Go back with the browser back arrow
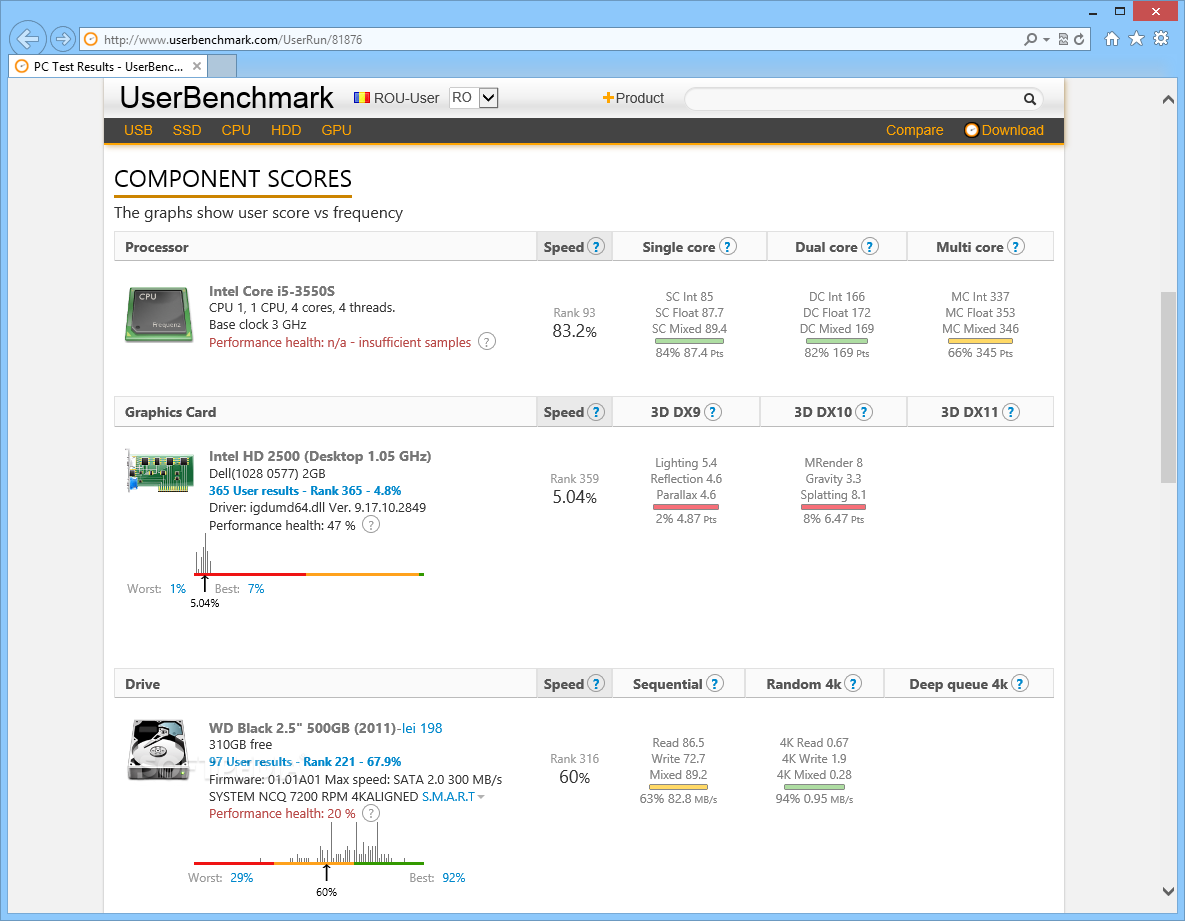The image size is (1185, 921). (28, 39)
